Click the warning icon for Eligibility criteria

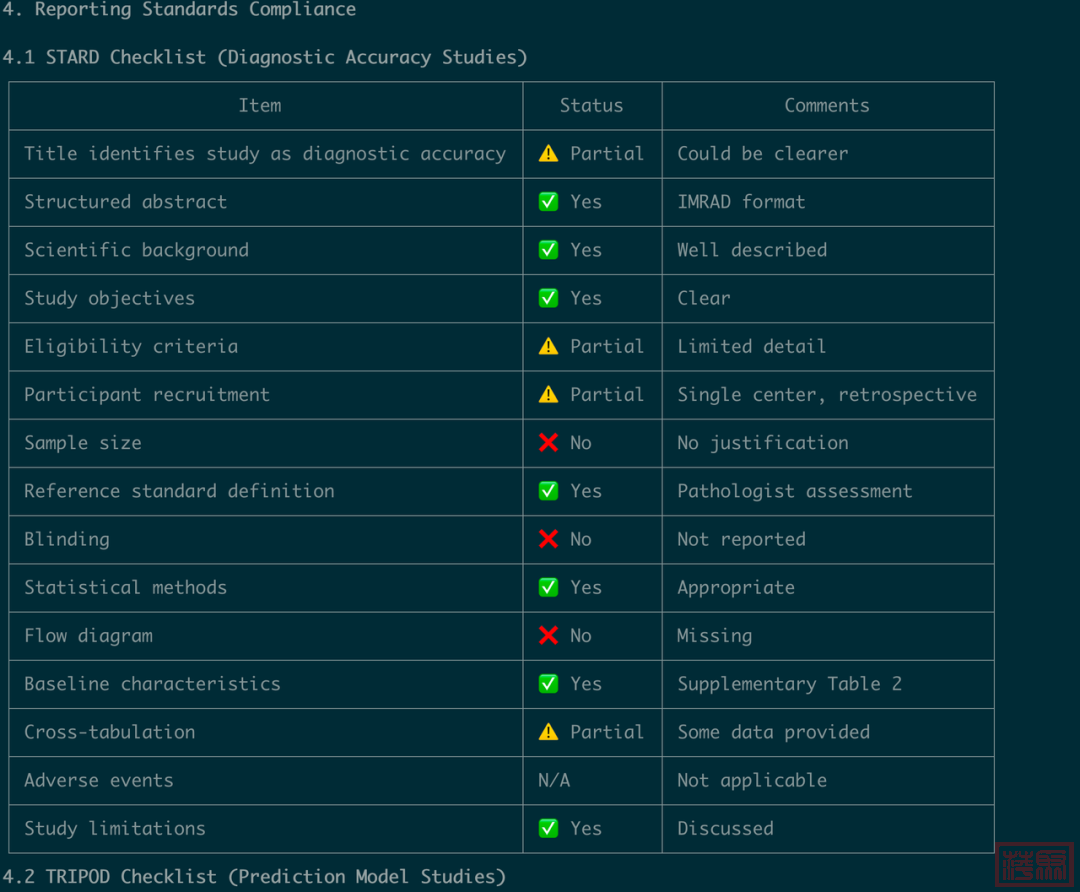[x=548, y=347]
